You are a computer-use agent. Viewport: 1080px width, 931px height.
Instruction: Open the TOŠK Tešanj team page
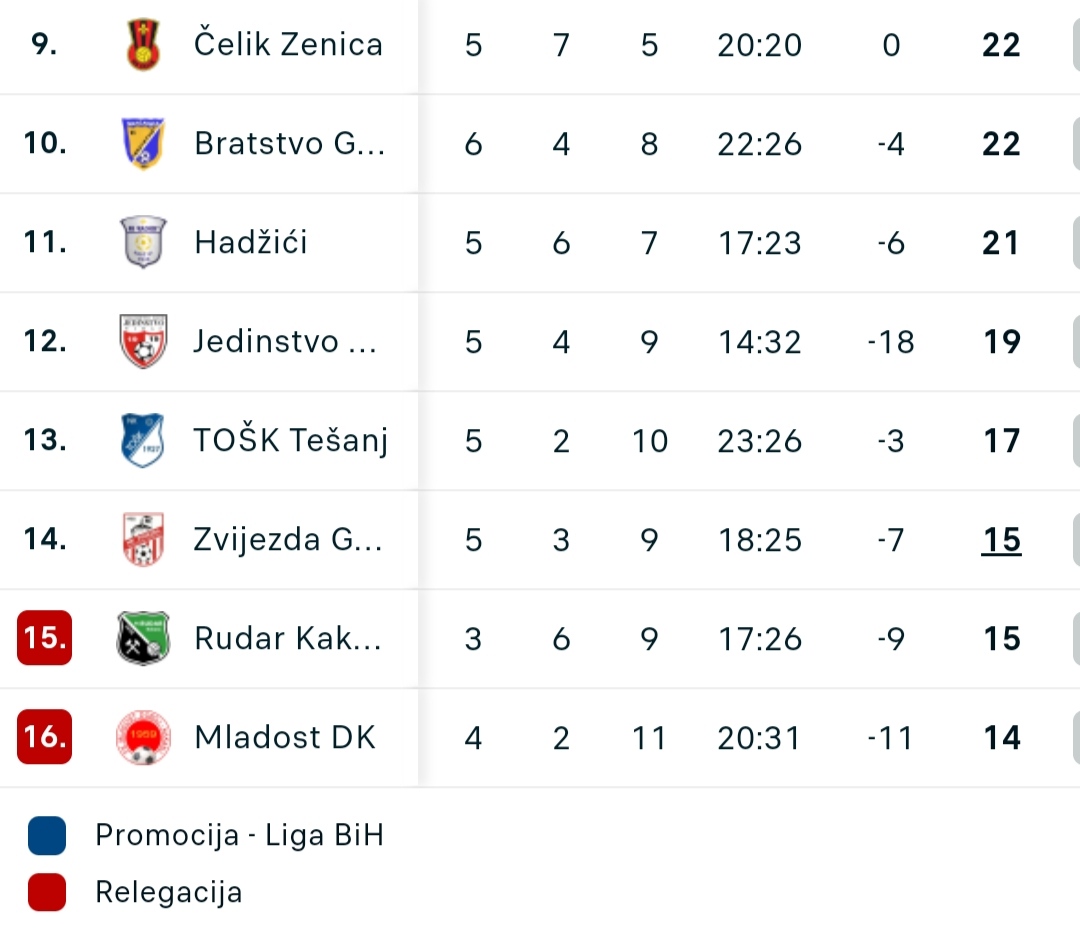point(291,440)
